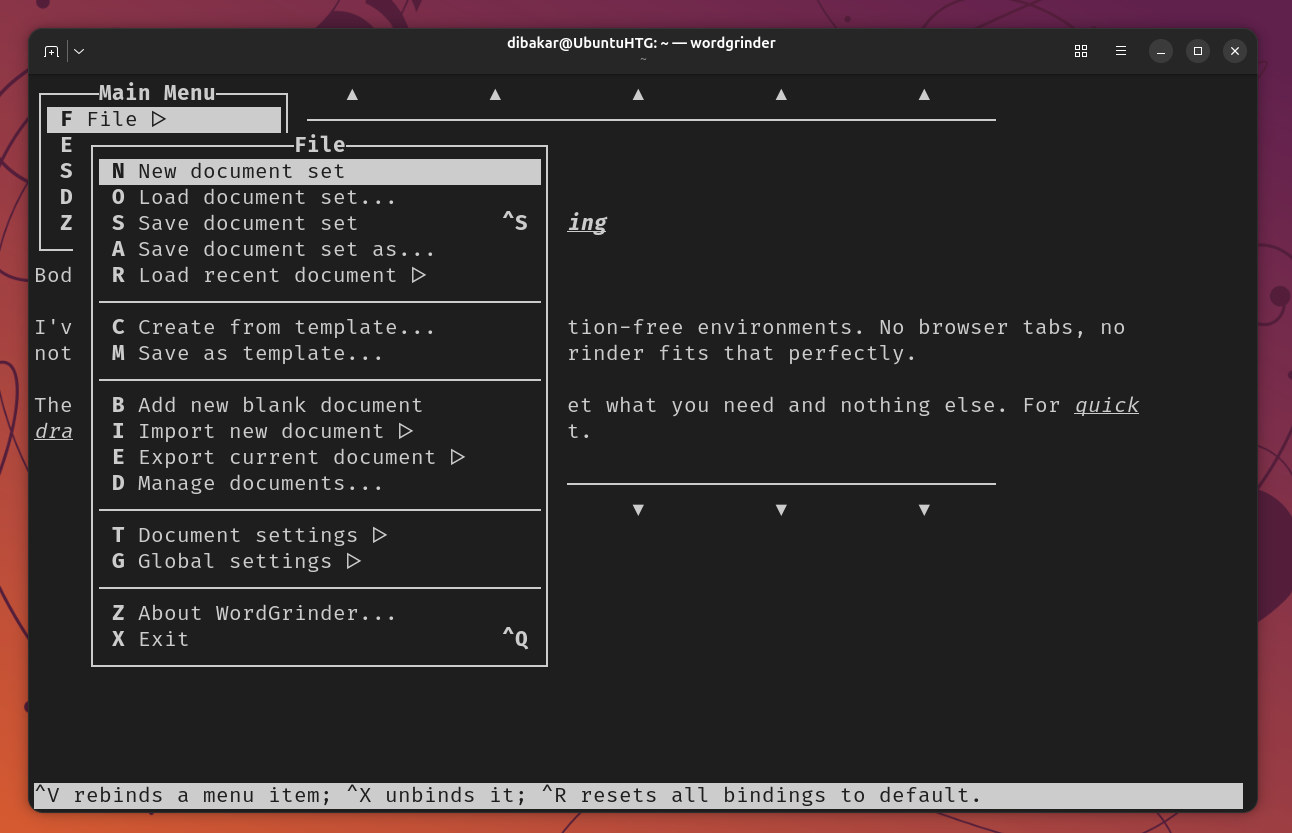Click the window title dibakar@UbuntuHTG

click(641, 43)
